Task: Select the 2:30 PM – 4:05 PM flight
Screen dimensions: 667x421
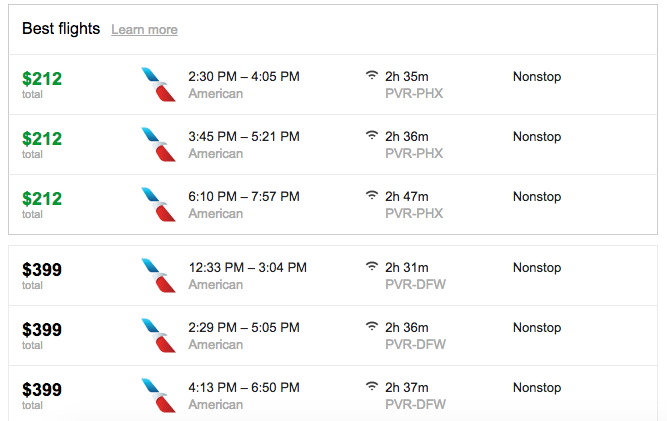Action: click(333, 85)
